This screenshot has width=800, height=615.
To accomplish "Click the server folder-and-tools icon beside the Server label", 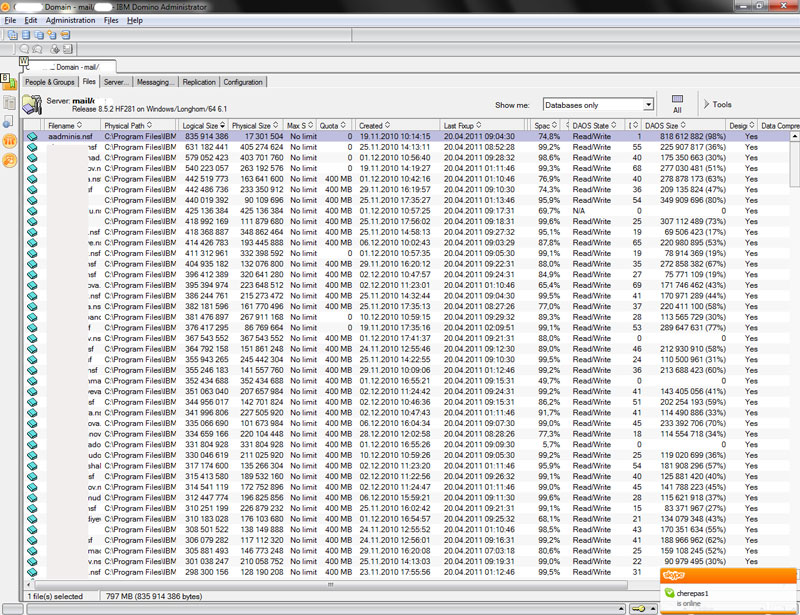I will point(32,104).
